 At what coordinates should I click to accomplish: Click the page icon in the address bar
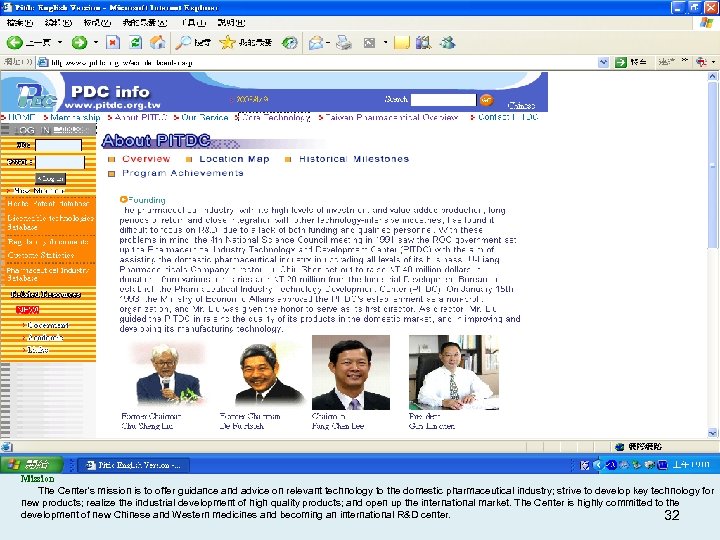(43, 62)
